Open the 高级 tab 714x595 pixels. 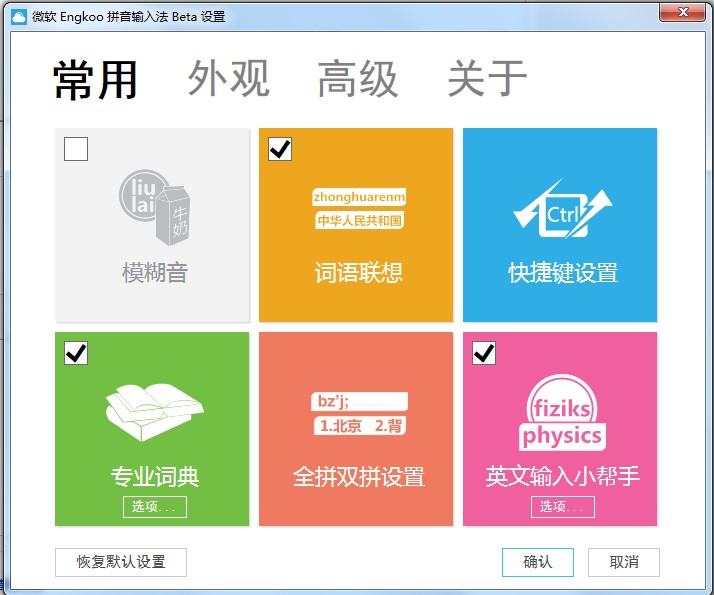(x=358, y=78)
